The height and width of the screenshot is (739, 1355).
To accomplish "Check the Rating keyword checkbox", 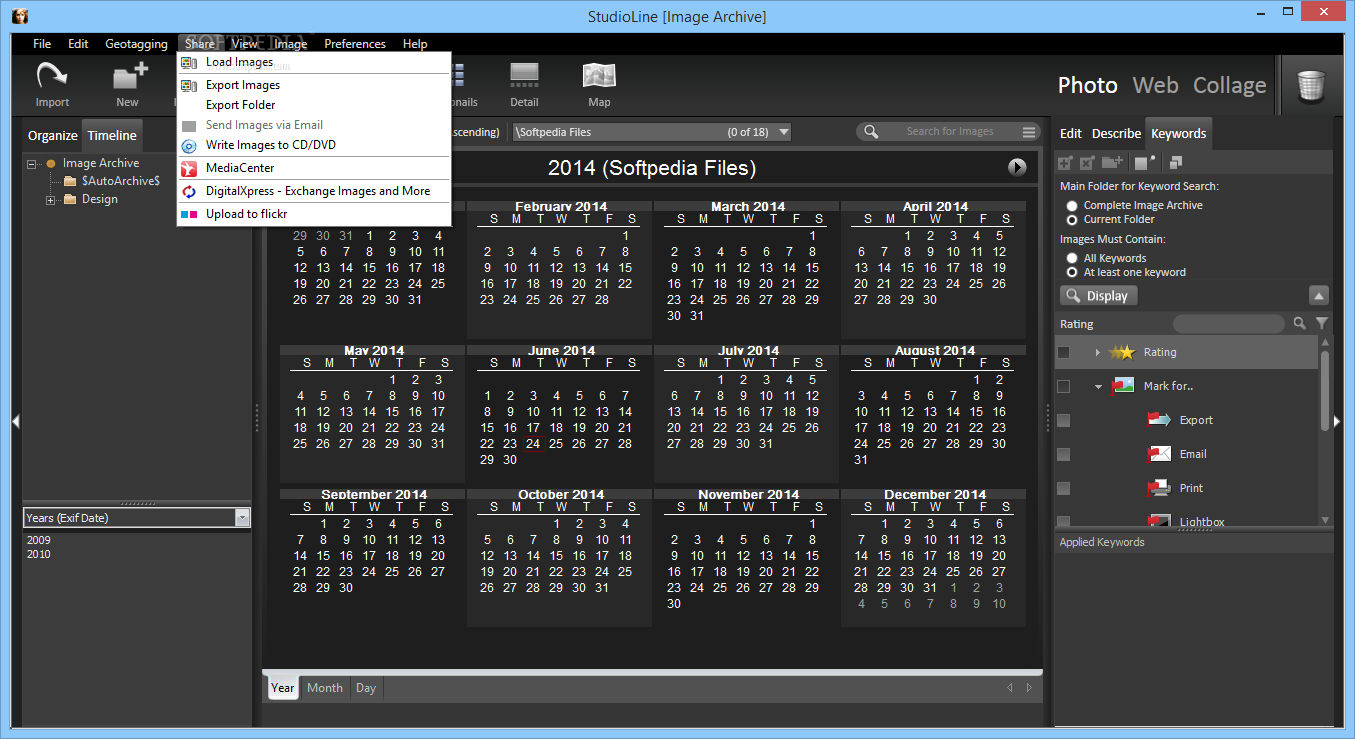I will (1063, 352).
